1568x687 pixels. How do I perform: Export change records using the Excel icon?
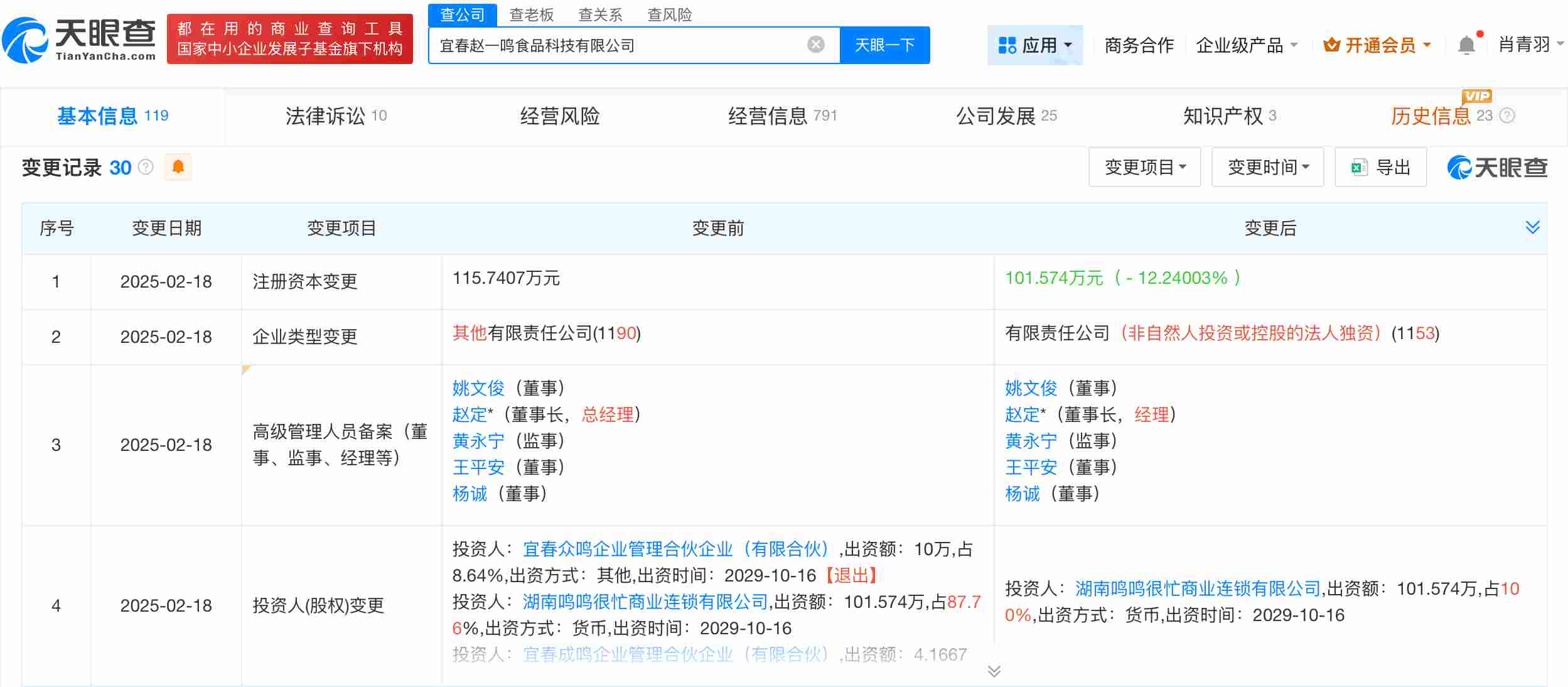click(1358, 167)
